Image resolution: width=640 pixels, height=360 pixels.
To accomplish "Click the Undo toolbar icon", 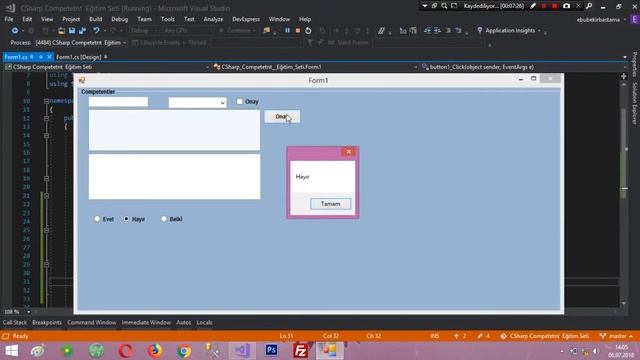I will [x=96, y=31].
